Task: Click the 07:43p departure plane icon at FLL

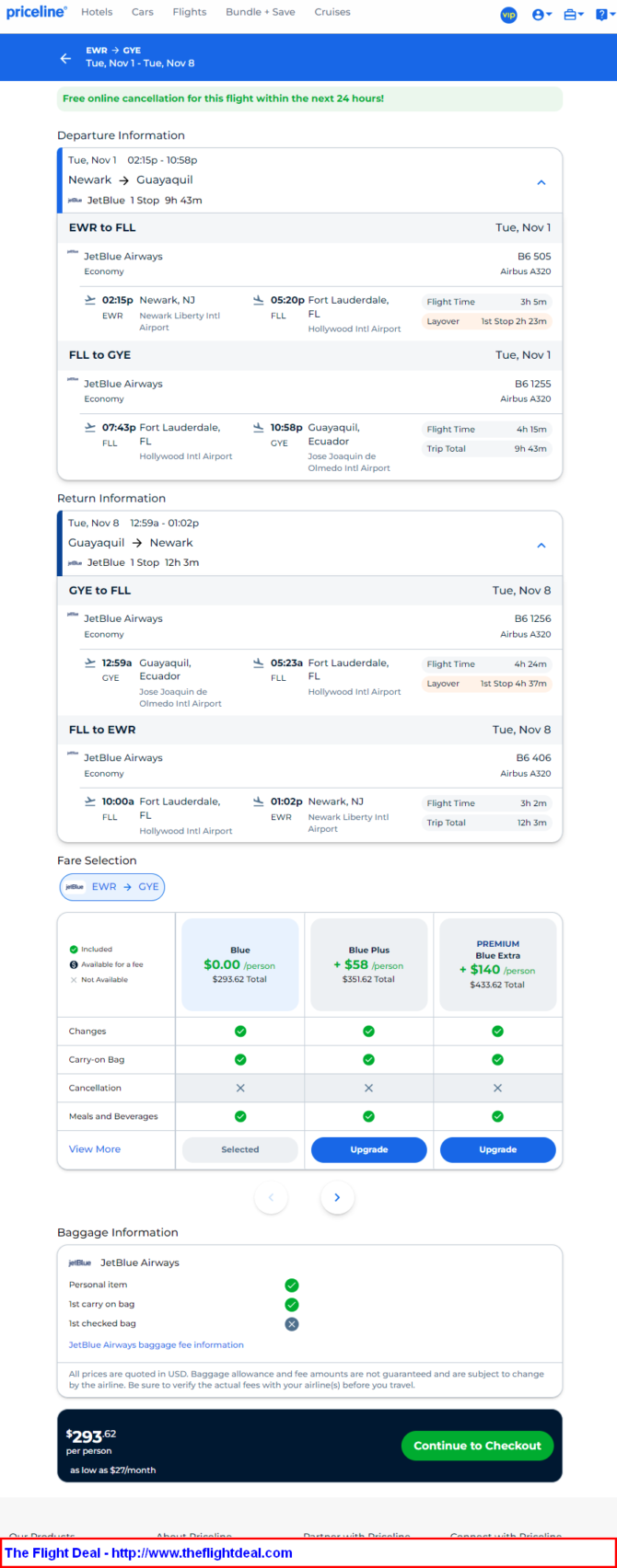Action: click(90, 427)
